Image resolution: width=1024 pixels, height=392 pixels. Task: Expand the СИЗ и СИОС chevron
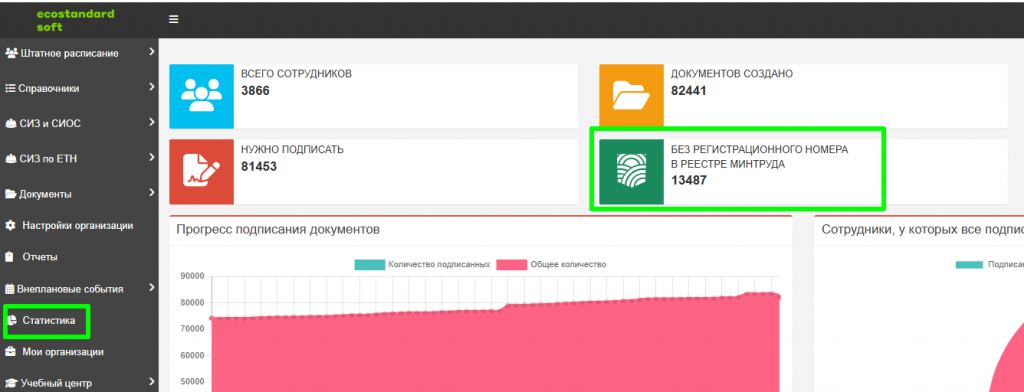(152, 122)
